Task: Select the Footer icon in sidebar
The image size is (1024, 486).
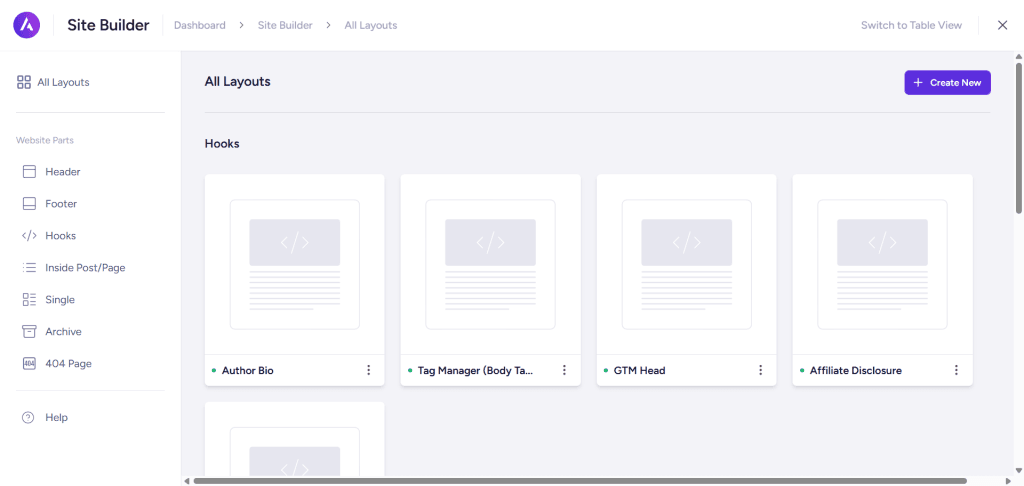Action: coord(29,204)
